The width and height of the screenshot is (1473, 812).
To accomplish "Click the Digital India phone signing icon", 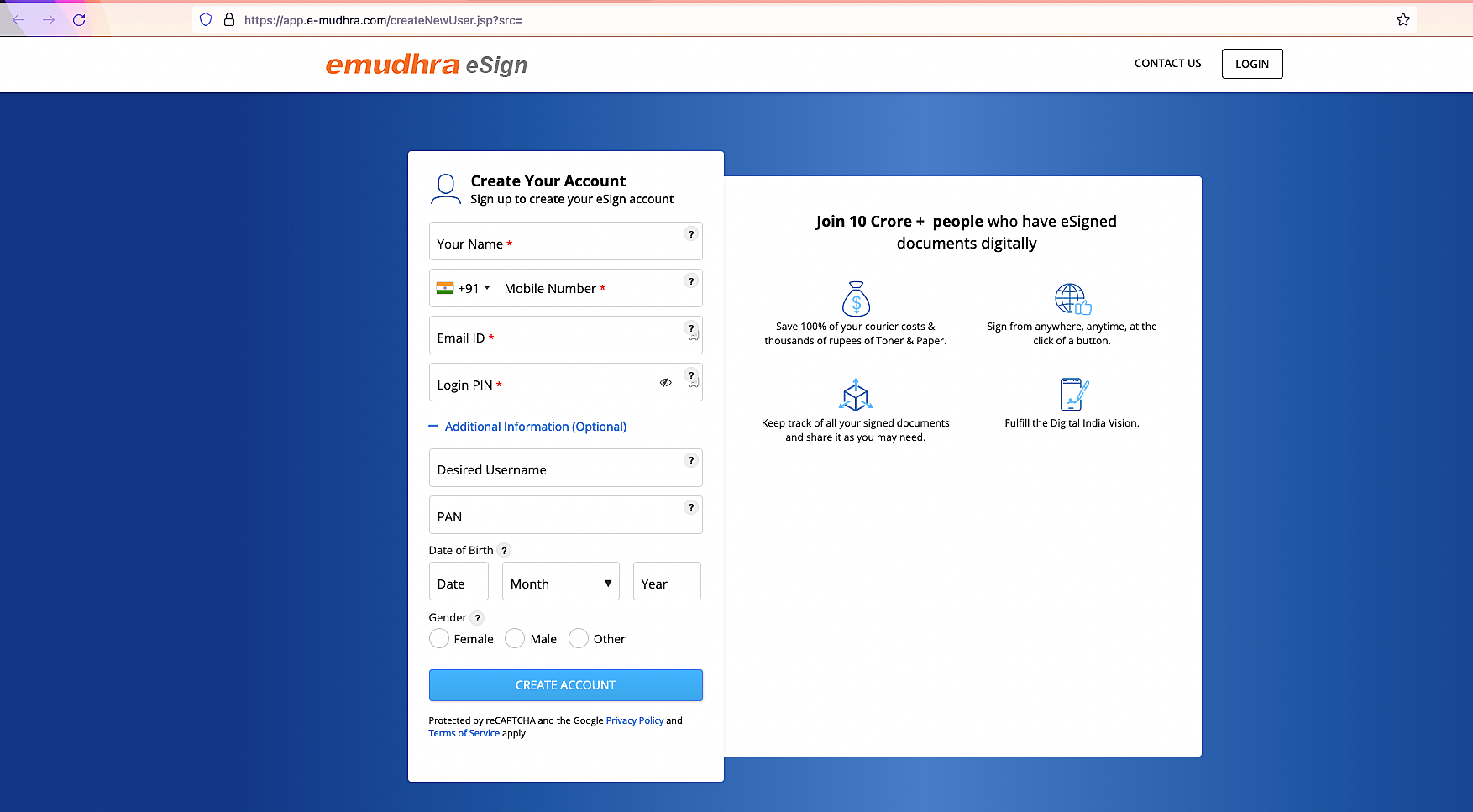I will coord(1074,395).
